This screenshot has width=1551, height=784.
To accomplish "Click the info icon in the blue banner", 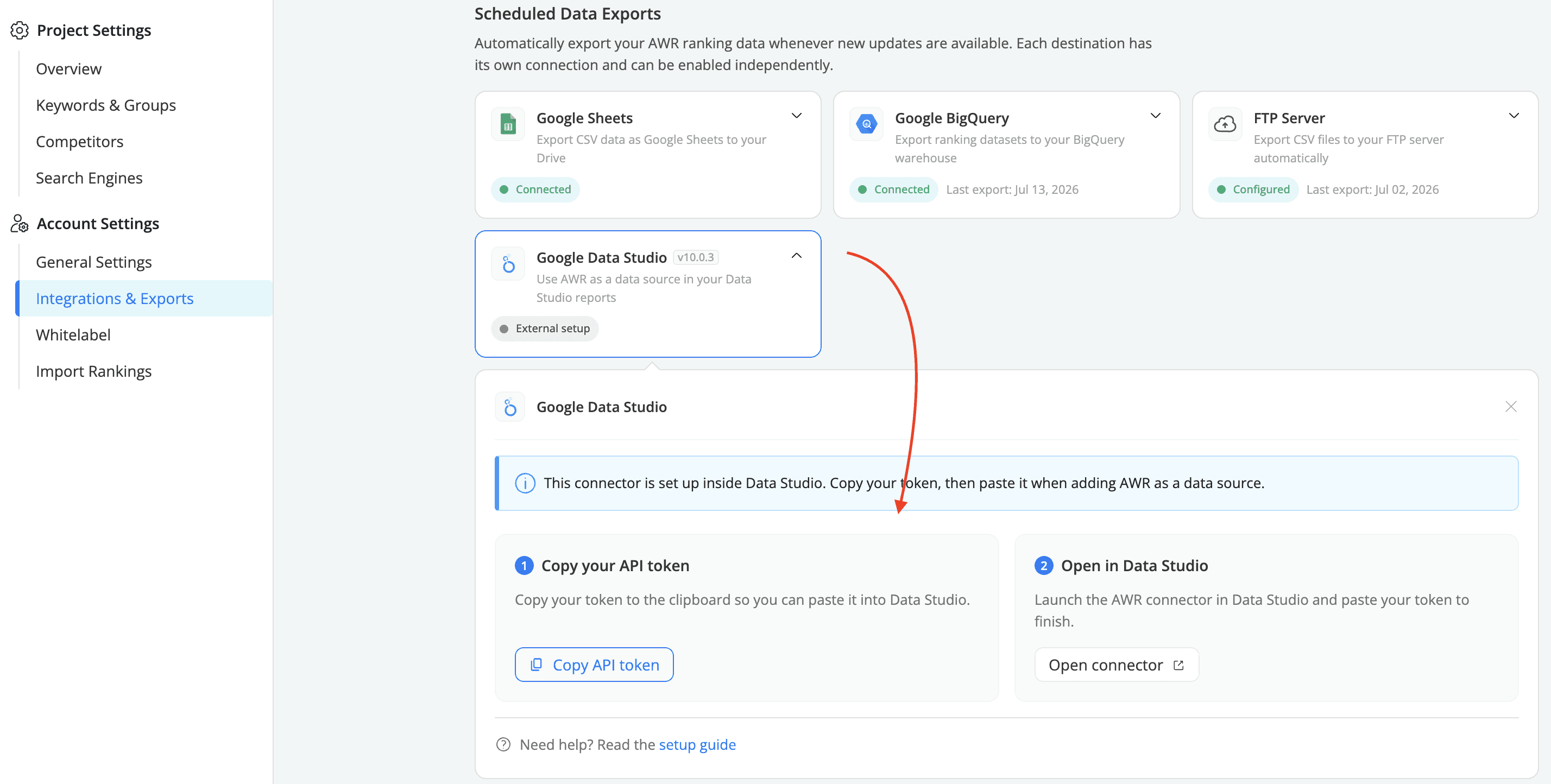I will click(x=525, y=483).
